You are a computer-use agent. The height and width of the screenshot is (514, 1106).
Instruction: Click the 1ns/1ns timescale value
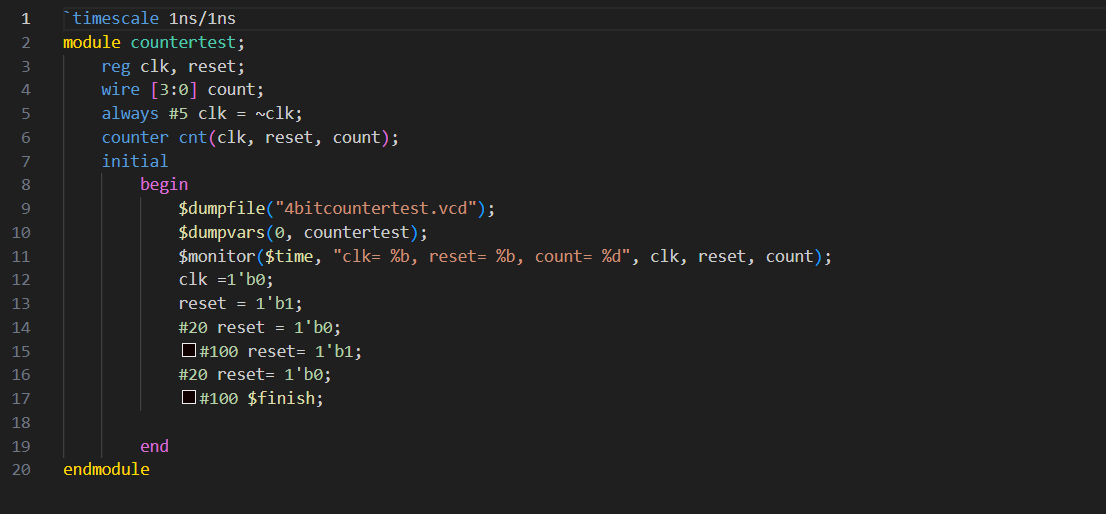(202, 18)
